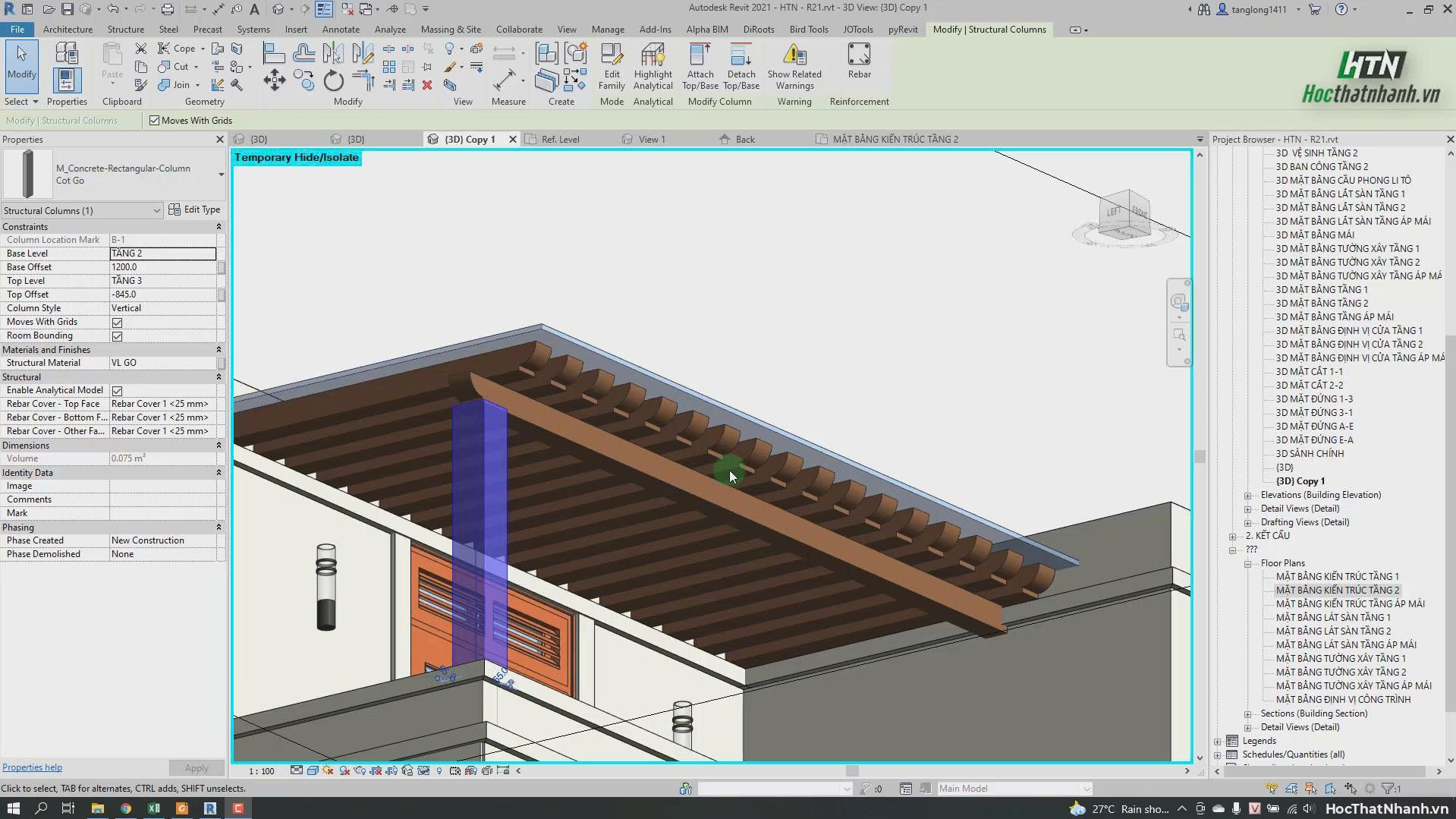Open the column type selector dropdown
The height and width of the screenshot is (819, 1456).
click(x=221, y=175)
